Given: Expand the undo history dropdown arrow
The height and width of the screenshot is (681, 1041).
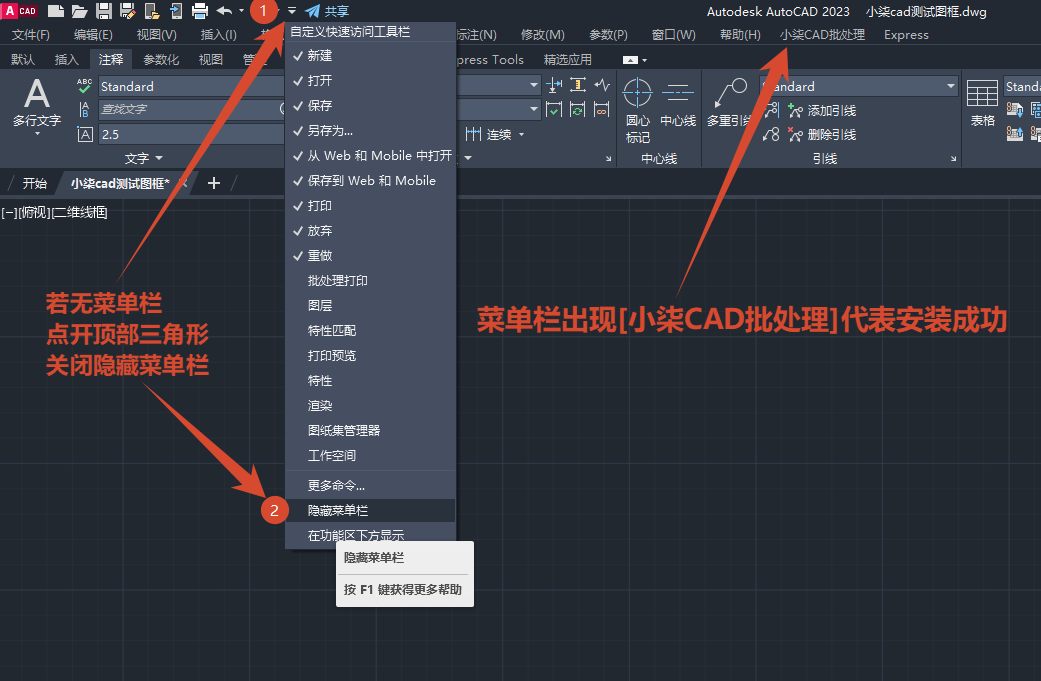Looking at the screenshot, I should click(x=242, y=11).
